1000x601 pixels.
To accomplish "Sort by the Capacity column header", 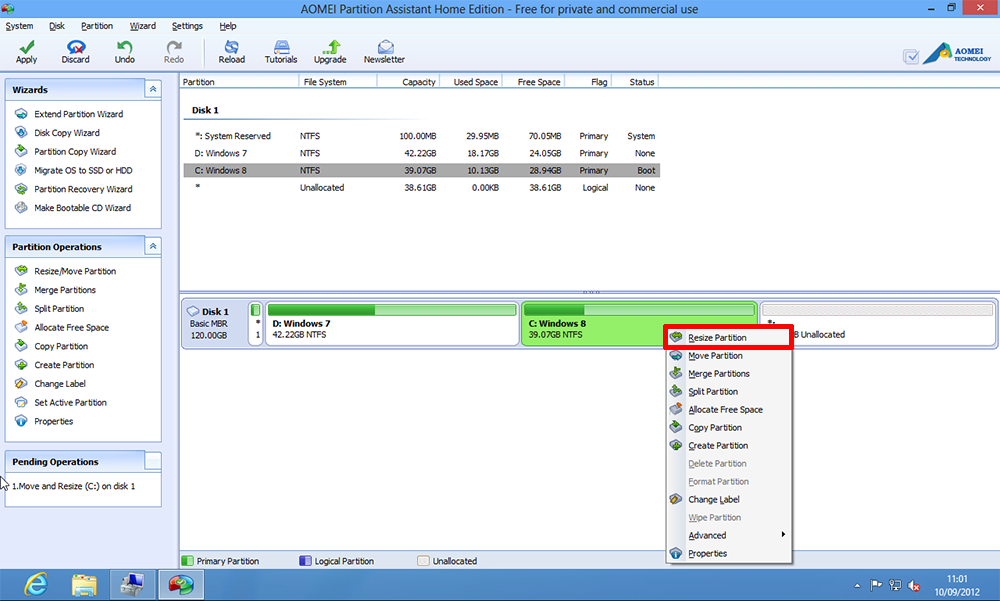I will 408,82.
